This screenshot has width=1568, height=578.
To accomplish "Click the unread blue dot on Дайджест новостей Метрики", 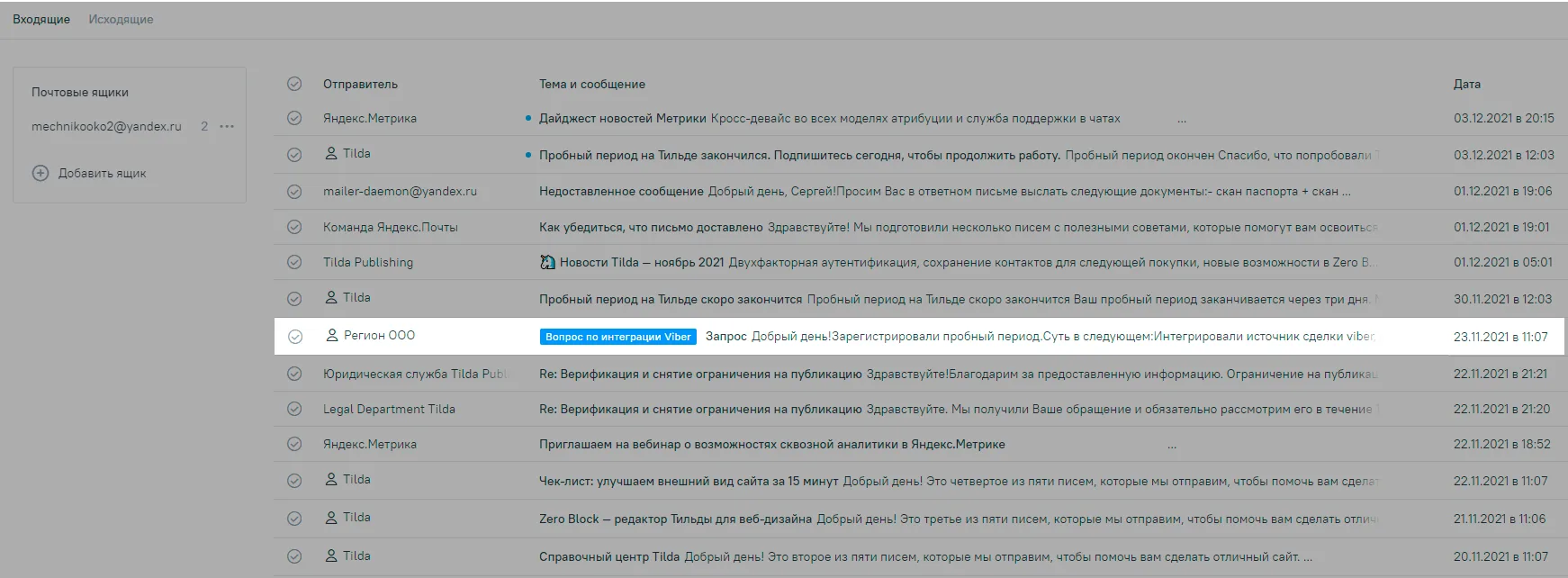I will (528, 118).
